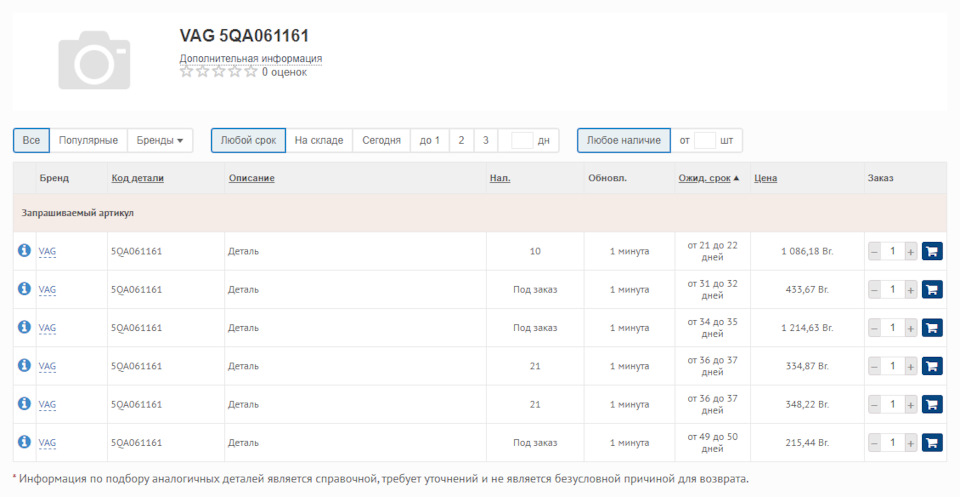The image size is (960, 497).
Task: Select 'Любой срок' delivery filter
Action: 249,140
